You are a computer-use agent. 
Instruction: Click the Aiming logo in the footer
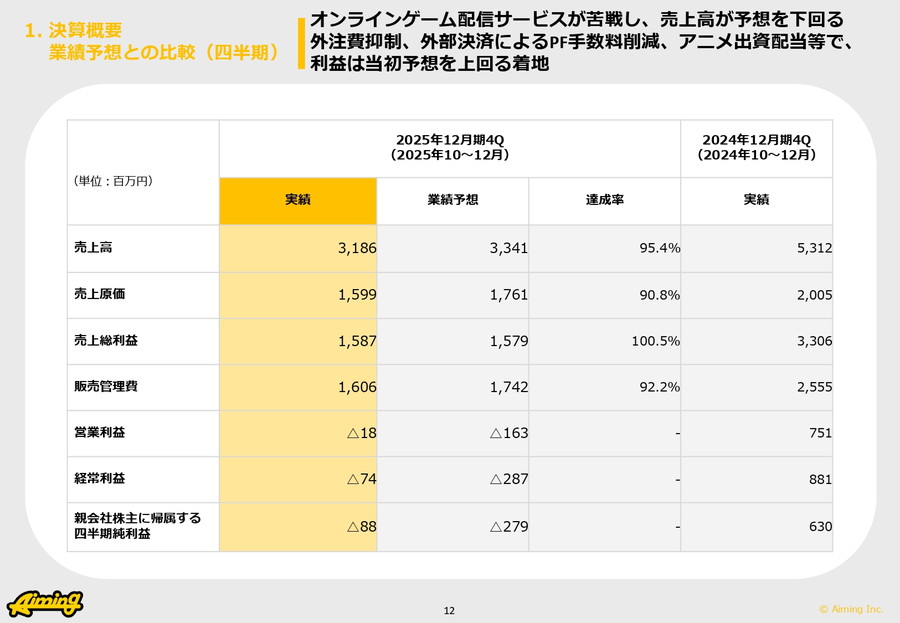46,602
